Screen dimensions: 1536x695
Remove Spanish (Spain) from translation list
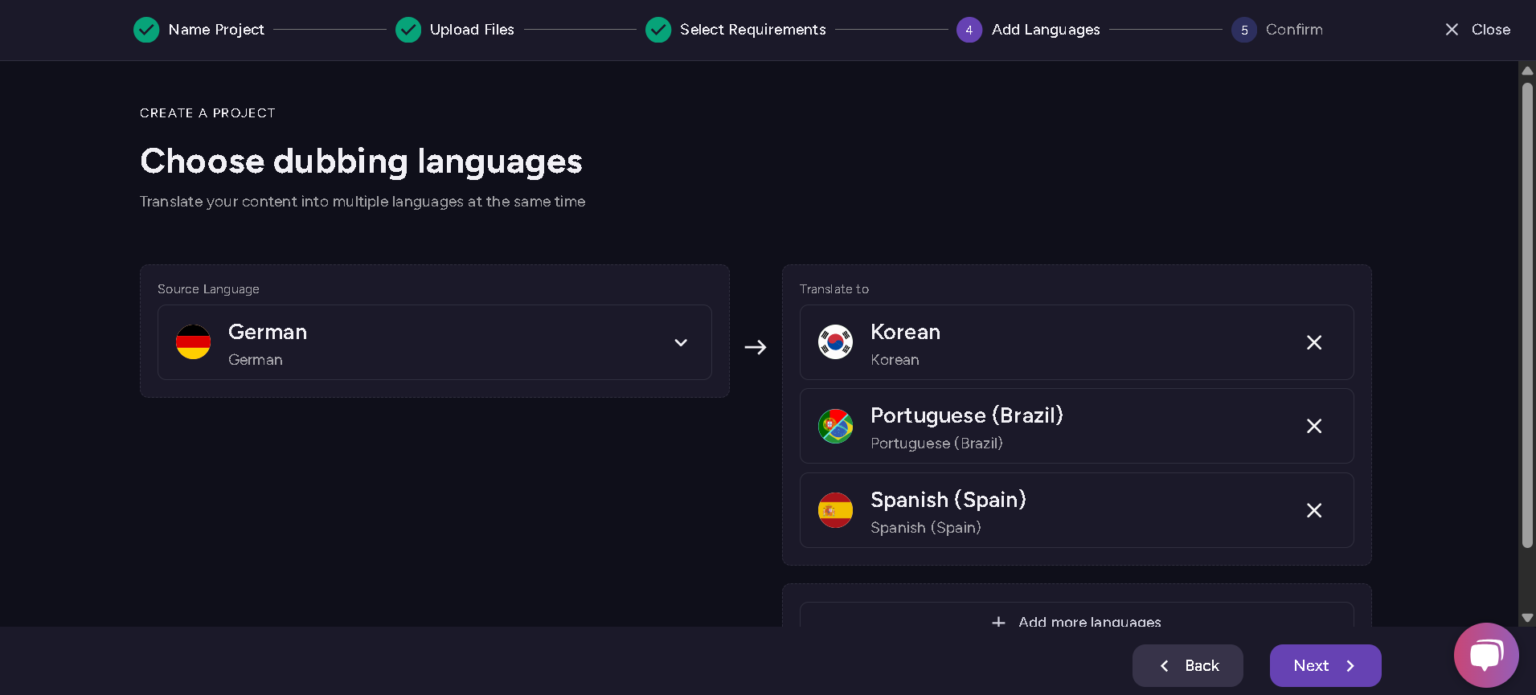coord(1314,510)
